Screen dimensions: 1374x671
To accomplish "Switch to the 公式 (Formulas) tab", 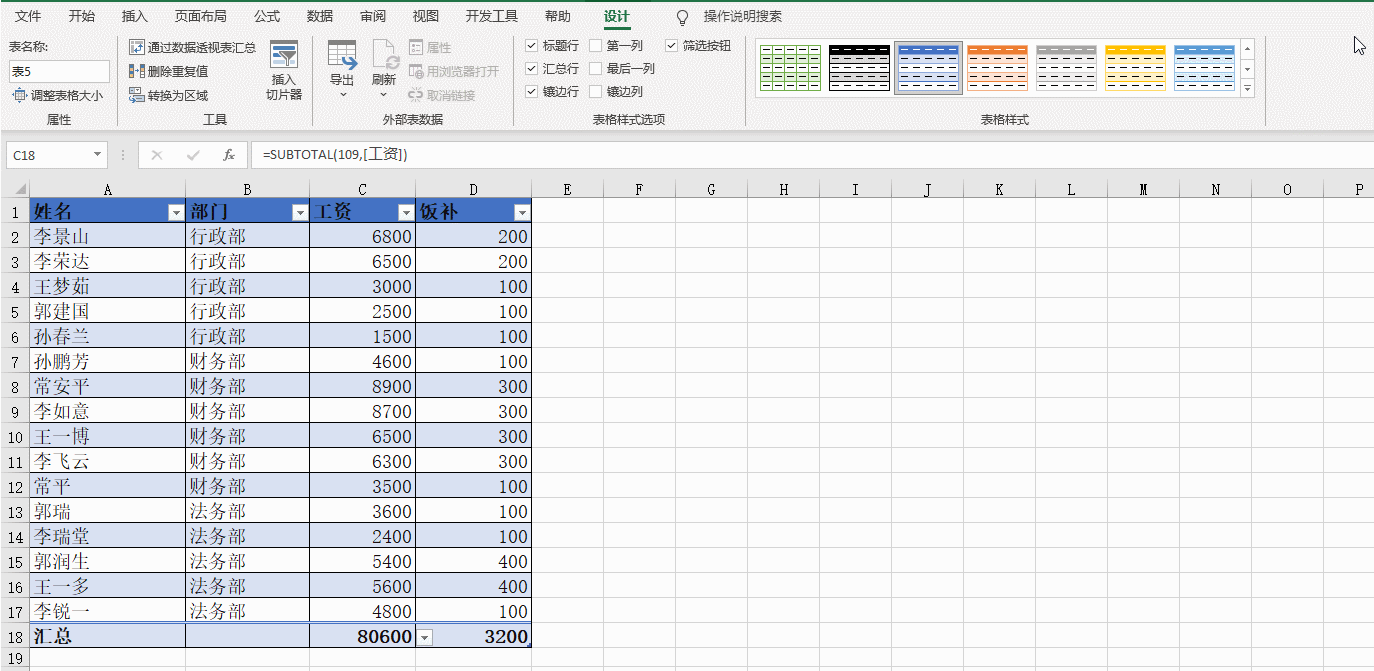I will pyautogui.click(x=267, y=17).
